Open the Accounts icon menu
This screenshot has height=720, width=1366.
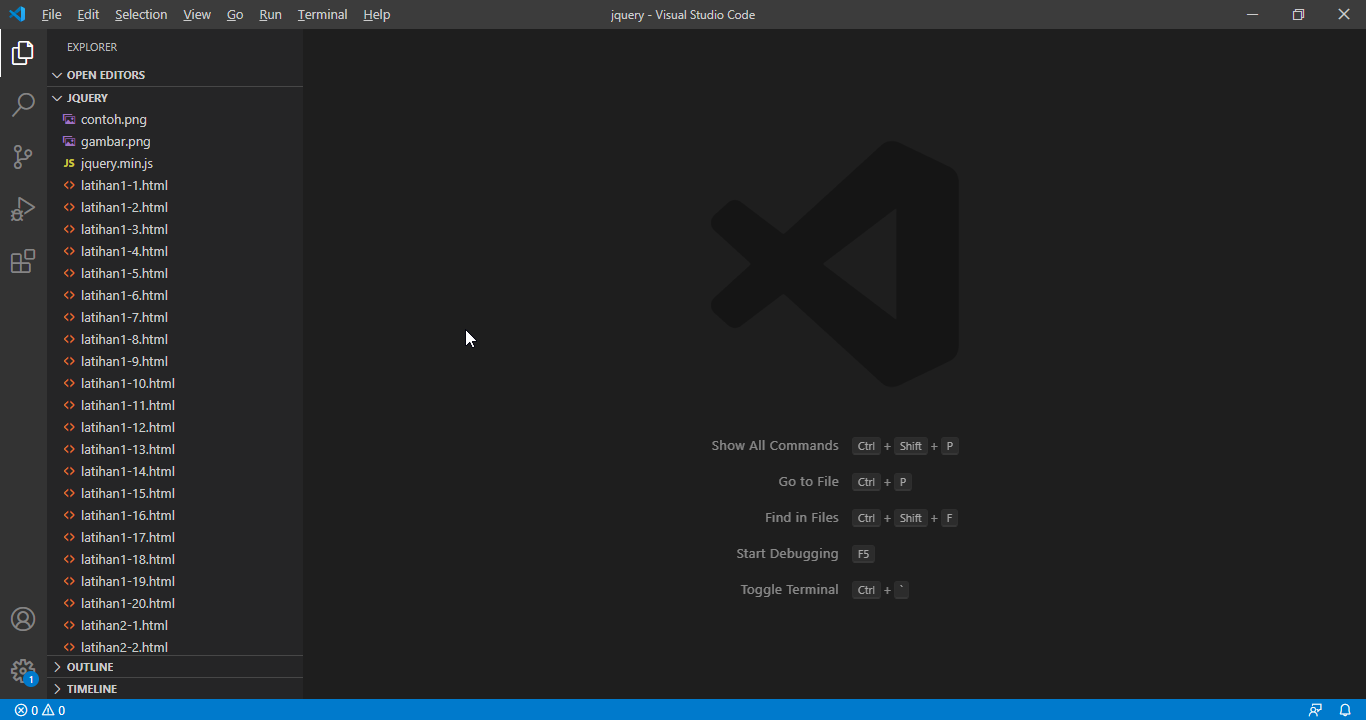[23, 619]
